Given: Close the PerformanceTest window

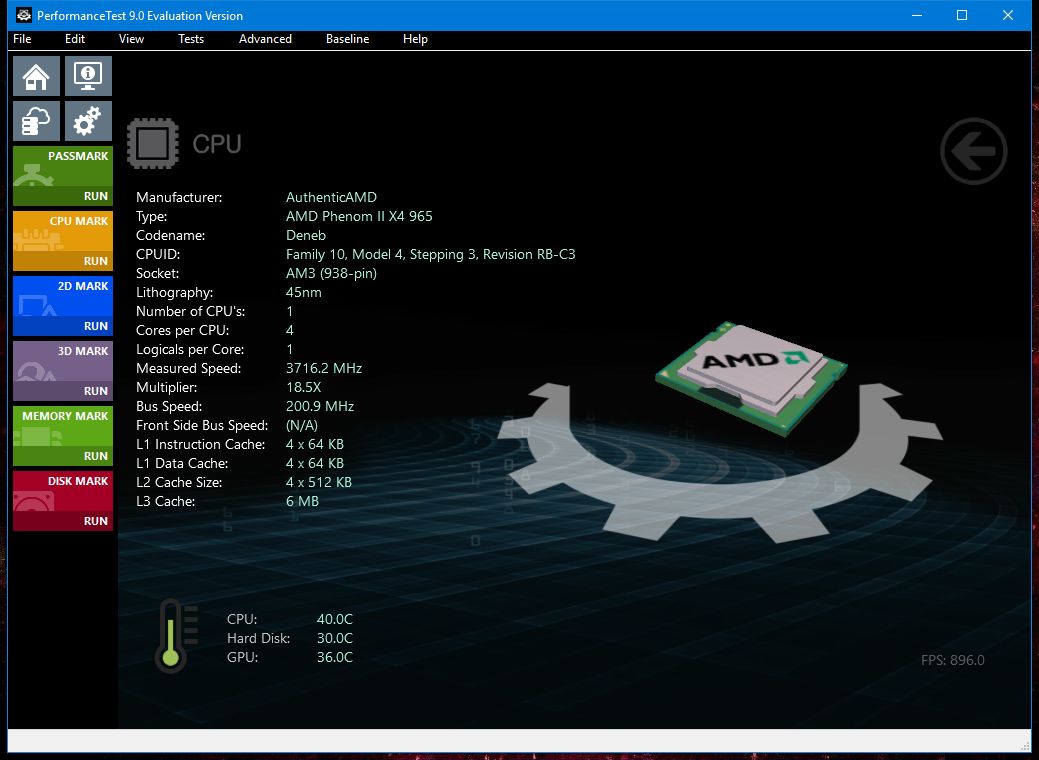Looking at the screenshot, I should pyautogui.click(x=1008, y=15).
